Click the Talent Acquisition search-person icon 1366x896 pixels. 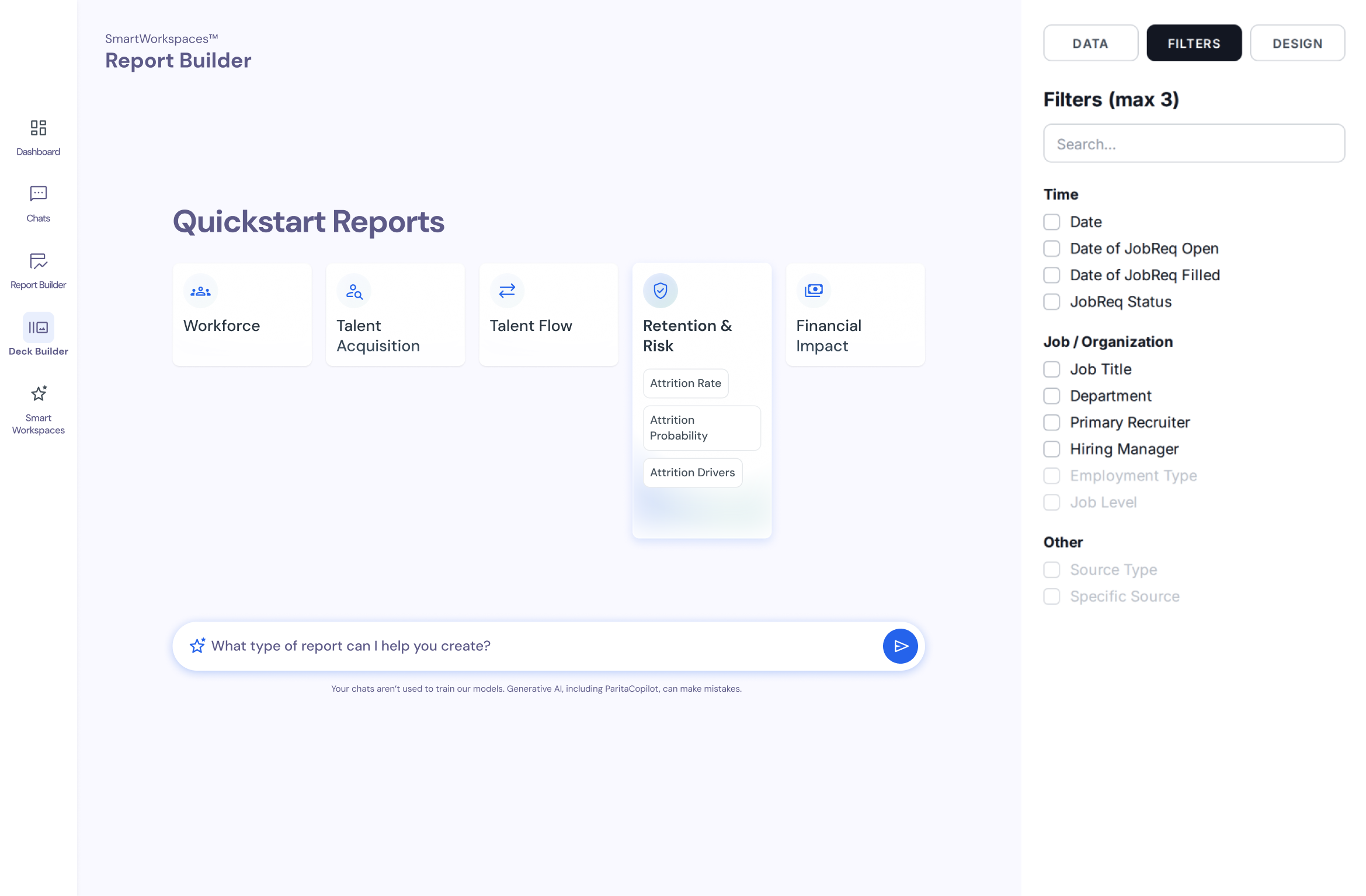pos(354,291)
